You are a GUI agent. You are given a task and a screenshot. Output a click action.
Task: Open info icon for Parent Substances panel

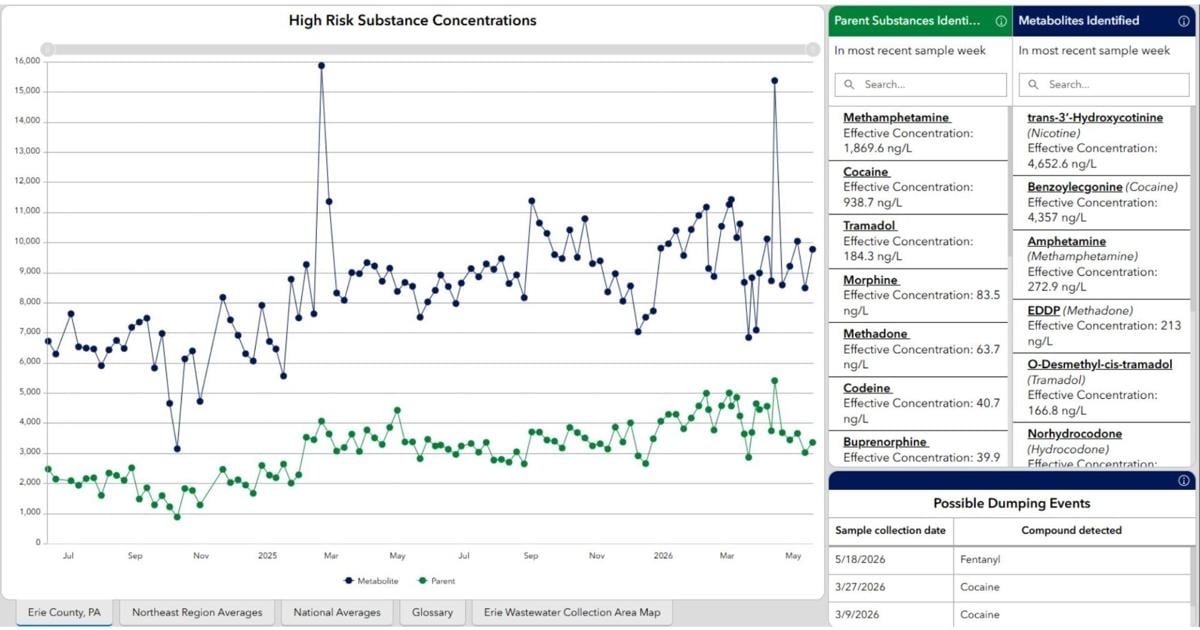pos(1001,20)
